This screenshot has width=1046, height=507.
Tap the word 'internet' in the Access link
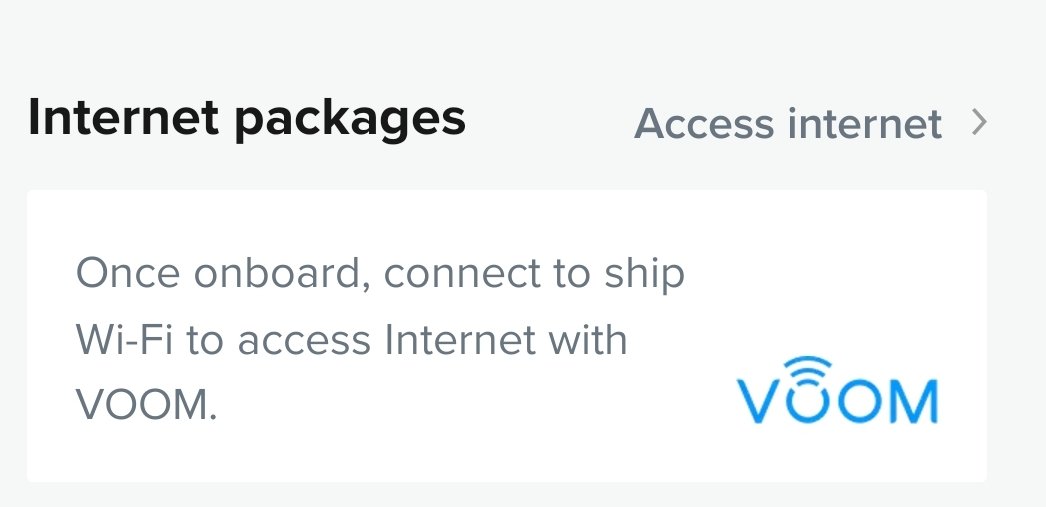pos(865,123)
